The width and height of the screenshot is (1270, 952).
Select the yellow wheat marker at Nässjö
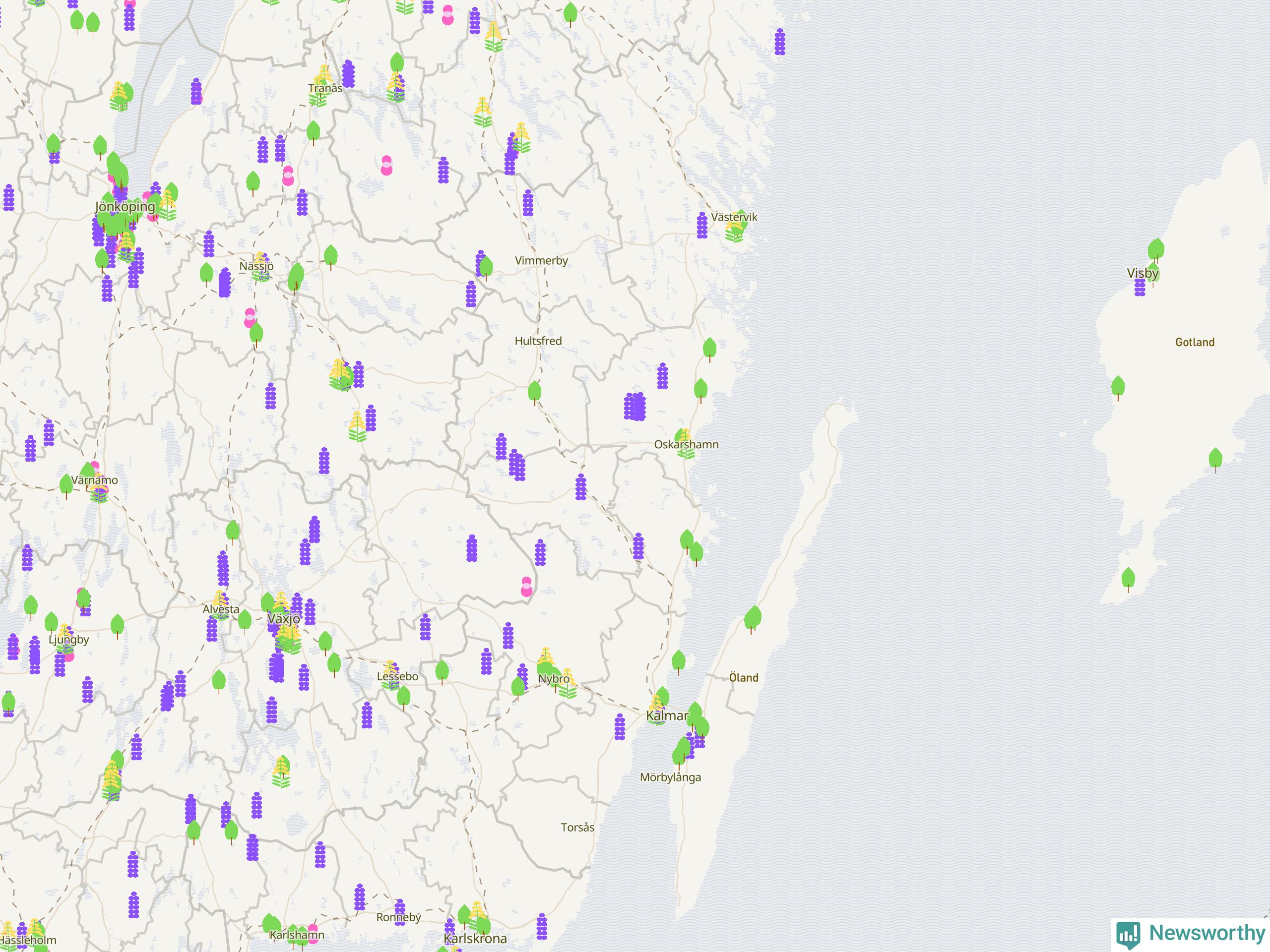click(260, 266)
